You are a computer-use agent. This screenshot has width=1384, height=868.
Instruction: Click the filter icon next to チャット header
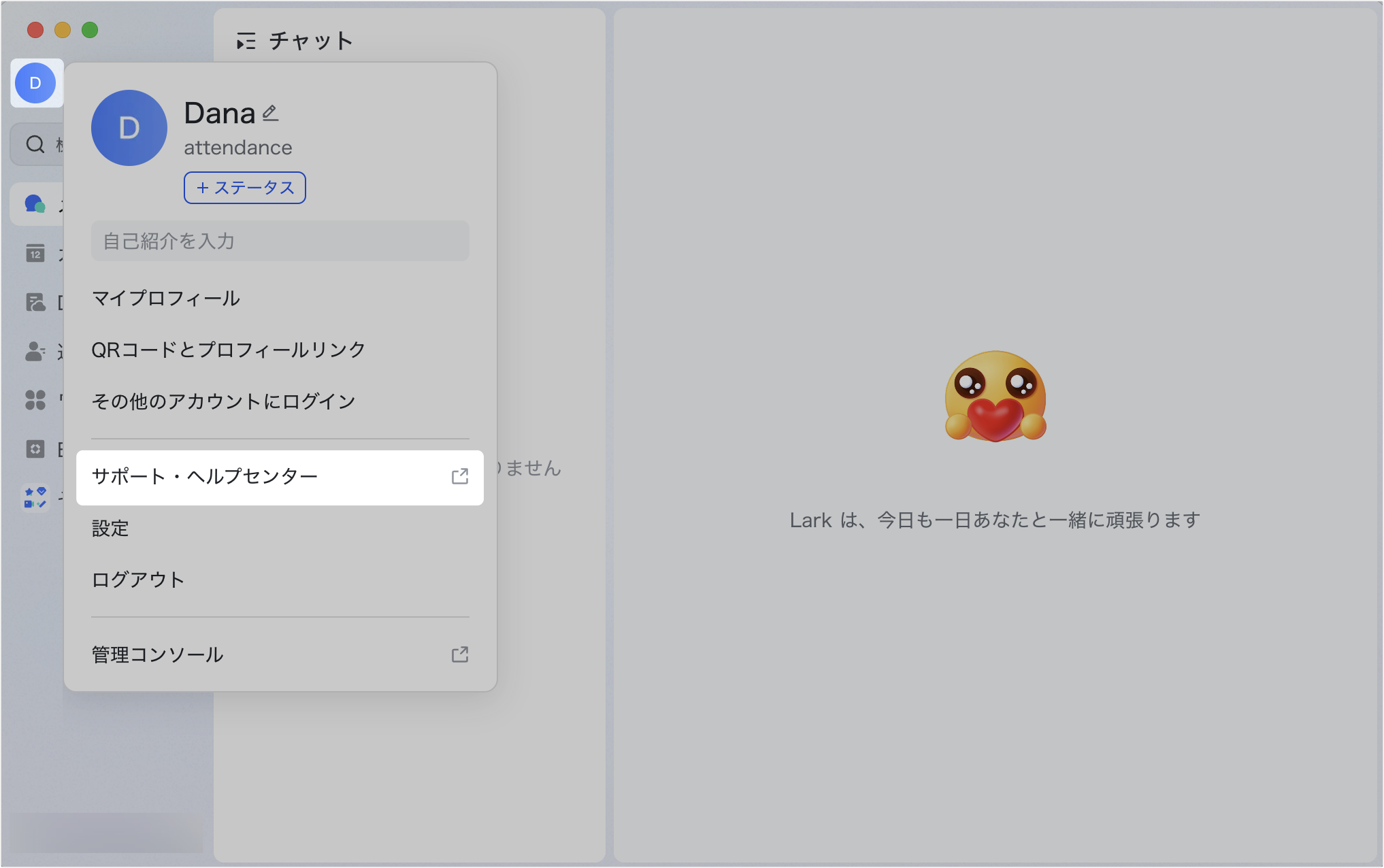(247, 40)
